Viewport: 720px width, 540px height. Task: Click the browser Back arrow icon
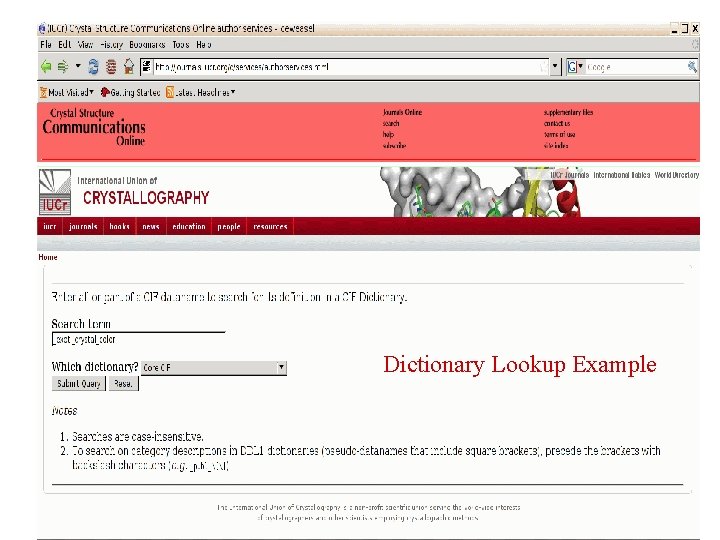point(46,67)
